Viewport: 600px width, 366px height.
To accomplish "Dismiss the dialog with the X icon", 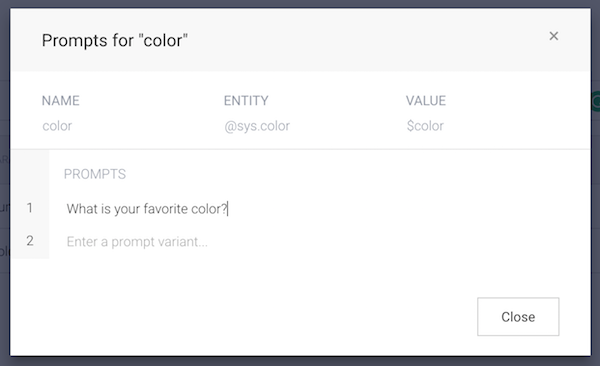I will pos(553,36).
